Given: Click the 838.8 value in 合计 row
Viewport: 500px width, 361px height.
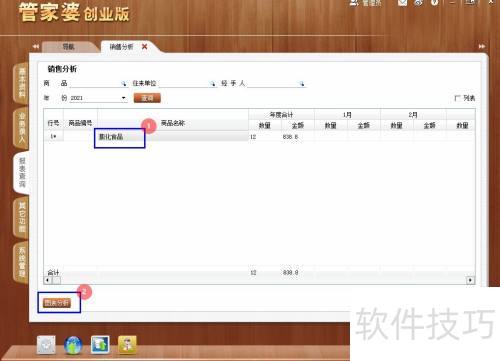Looking at the screenshot, I should coord(290,273).
